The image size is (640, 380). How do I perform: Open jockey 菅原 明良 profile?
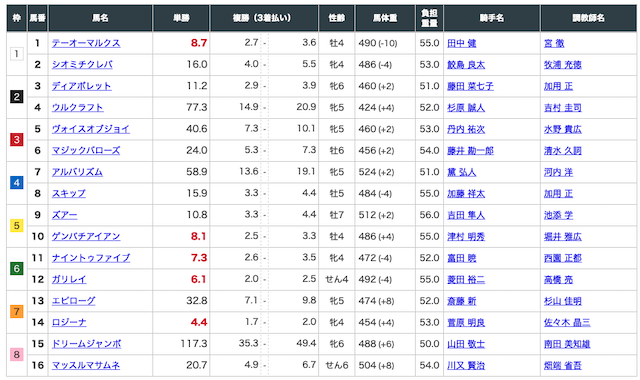(466, 323)
